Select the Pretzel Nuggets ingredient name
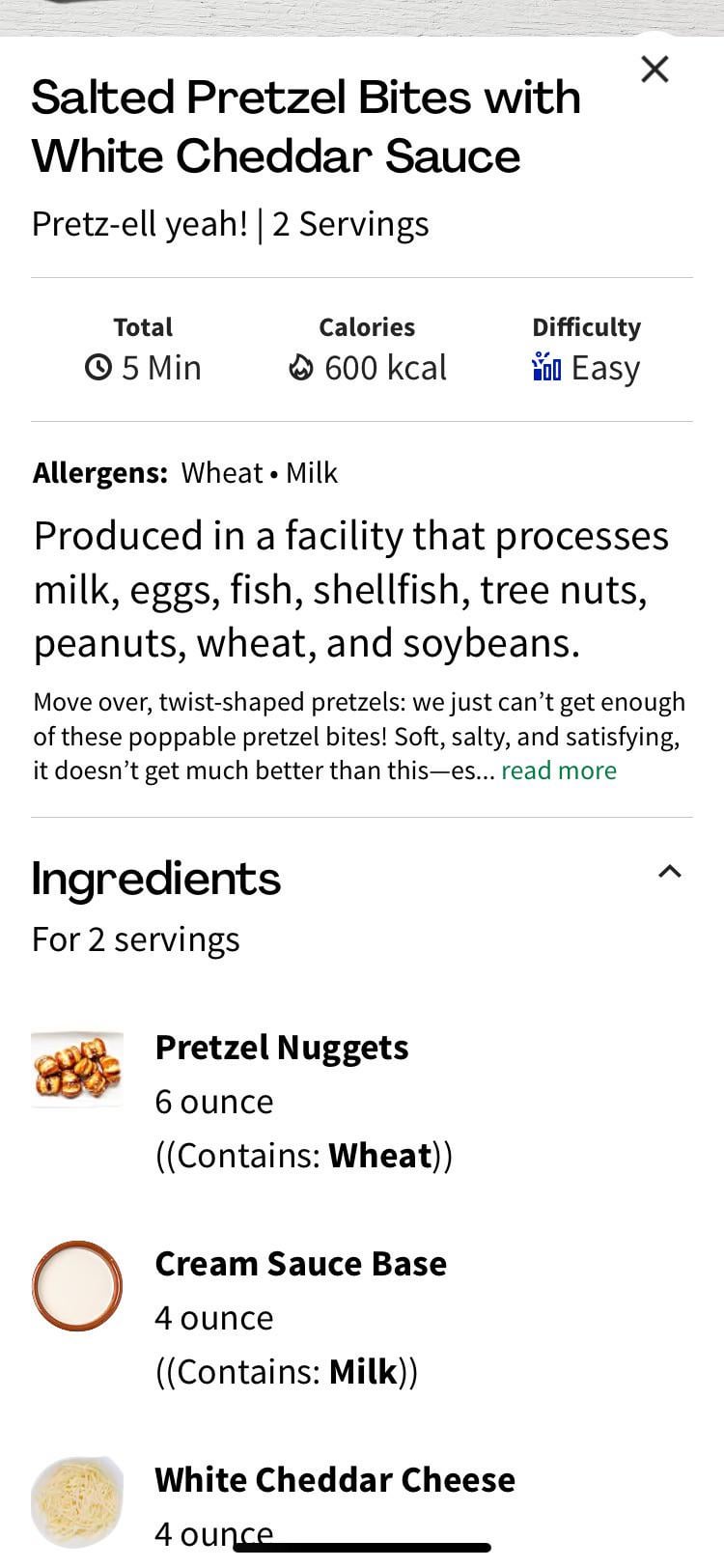Viewport: 724px width, 1568px height. 282,1048
